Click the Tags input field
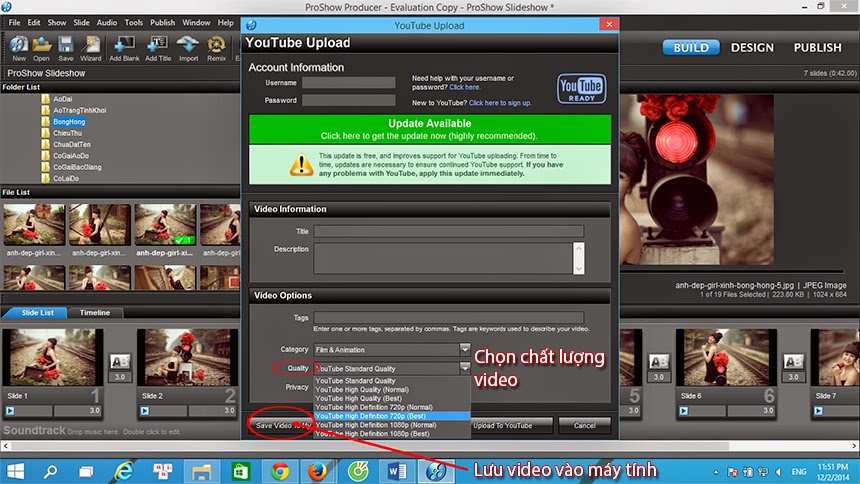 (x=449, y=318)
